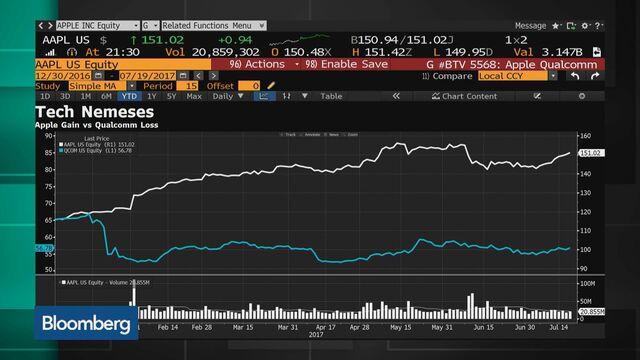The height and width of the screenshot is (360, 640).
Task: Click the pencil edit study icon
Action: point(271,86)
